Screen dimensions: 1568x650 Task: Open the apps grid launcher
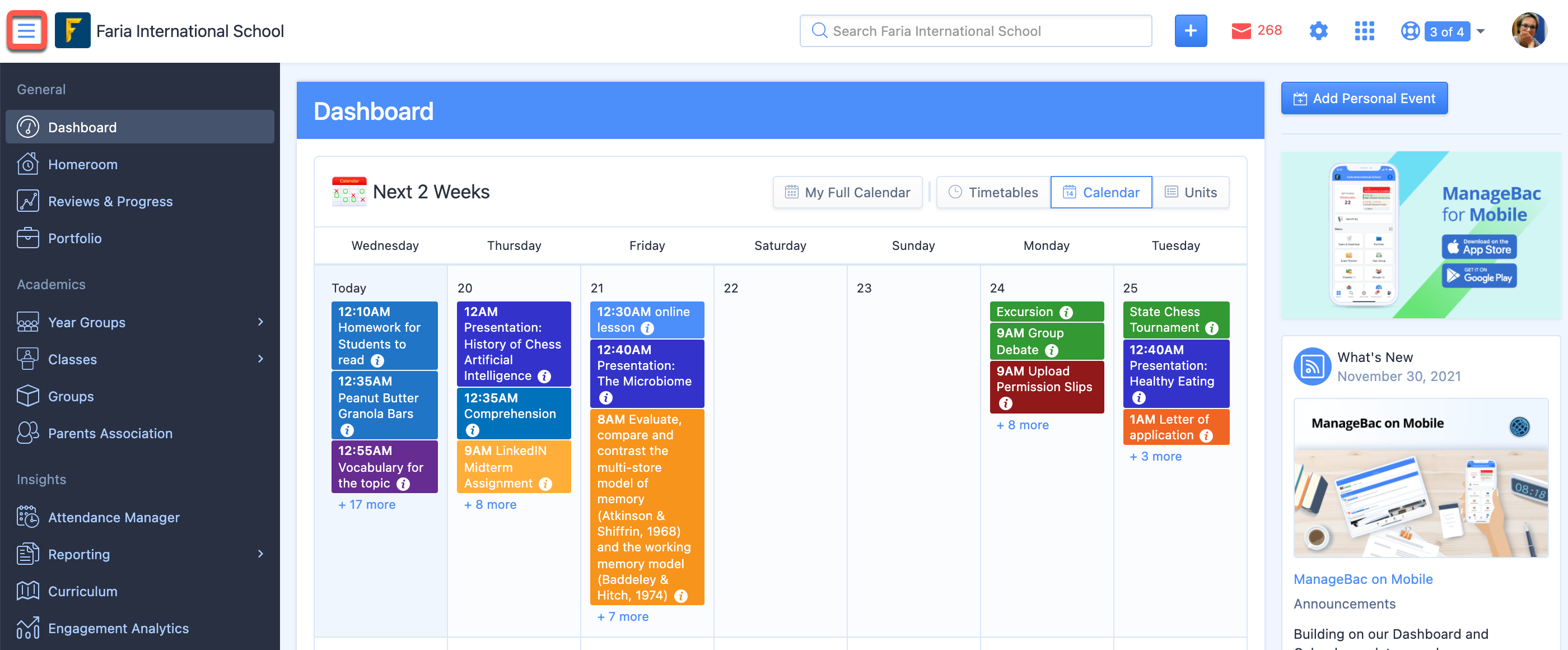pyautogui.click(x=1364, y=30)
